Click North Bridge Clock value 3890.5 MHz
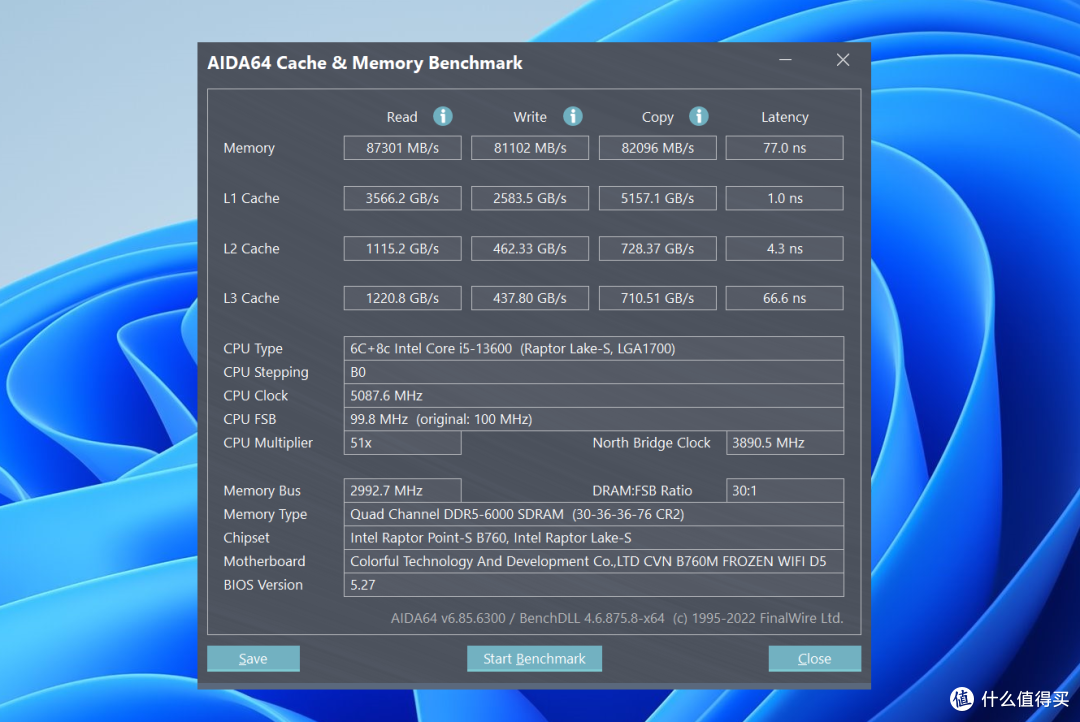 (x=785, y=443)
